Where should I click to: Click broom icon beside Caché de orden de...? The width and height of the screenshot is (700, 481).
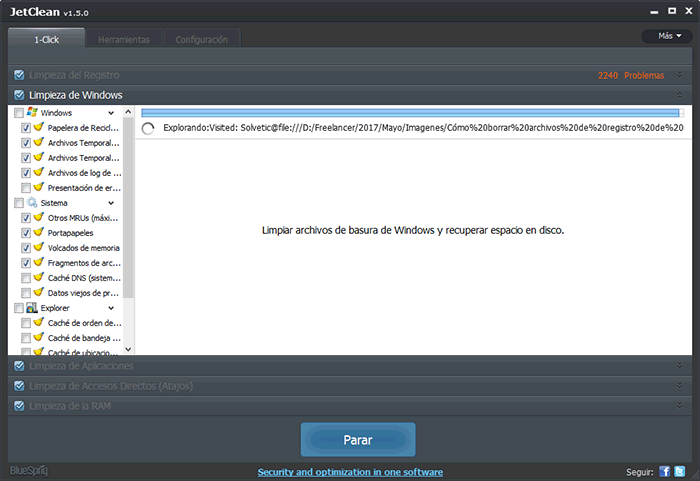(x=39, y=322)
